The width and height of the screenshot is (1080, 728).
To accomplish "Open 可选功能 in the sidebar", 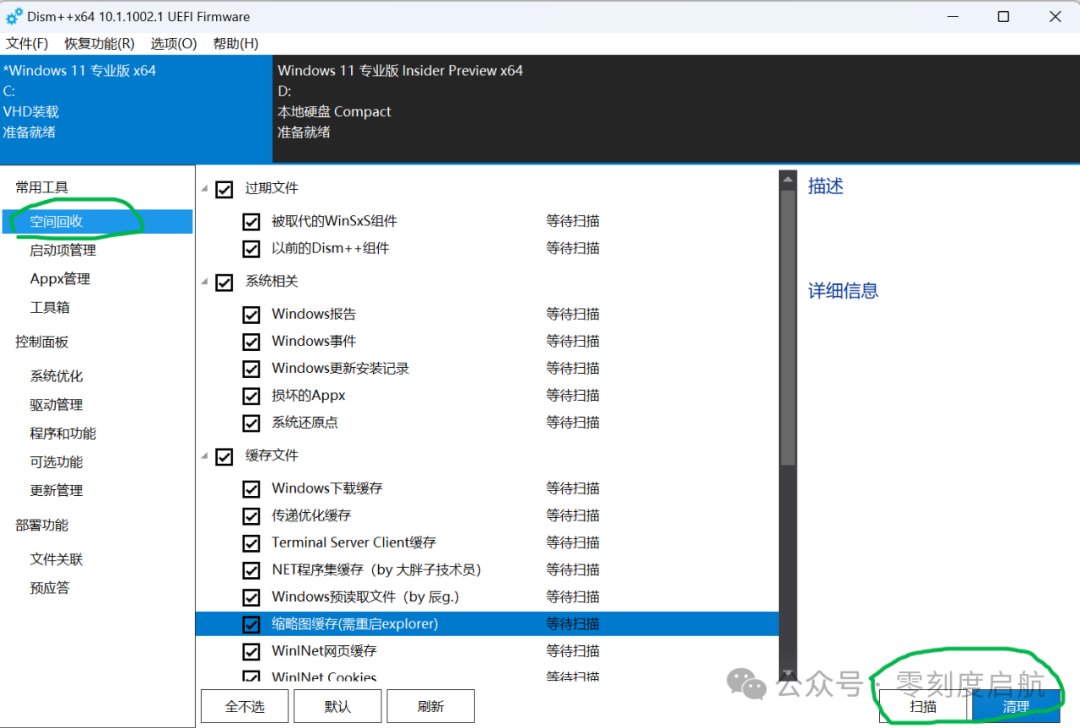I will (56, 462).
